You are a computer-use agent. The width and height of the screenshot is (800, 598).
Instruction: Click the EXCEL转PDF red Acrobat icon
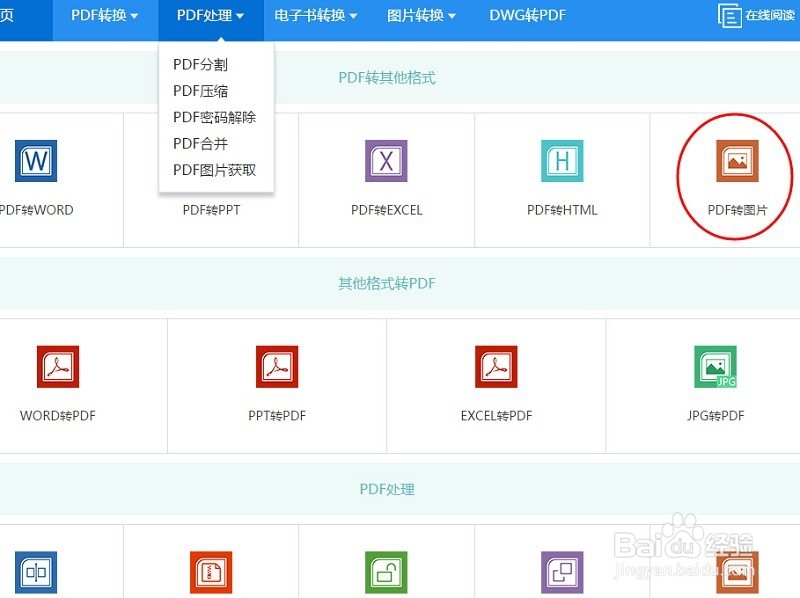(496, 366)
